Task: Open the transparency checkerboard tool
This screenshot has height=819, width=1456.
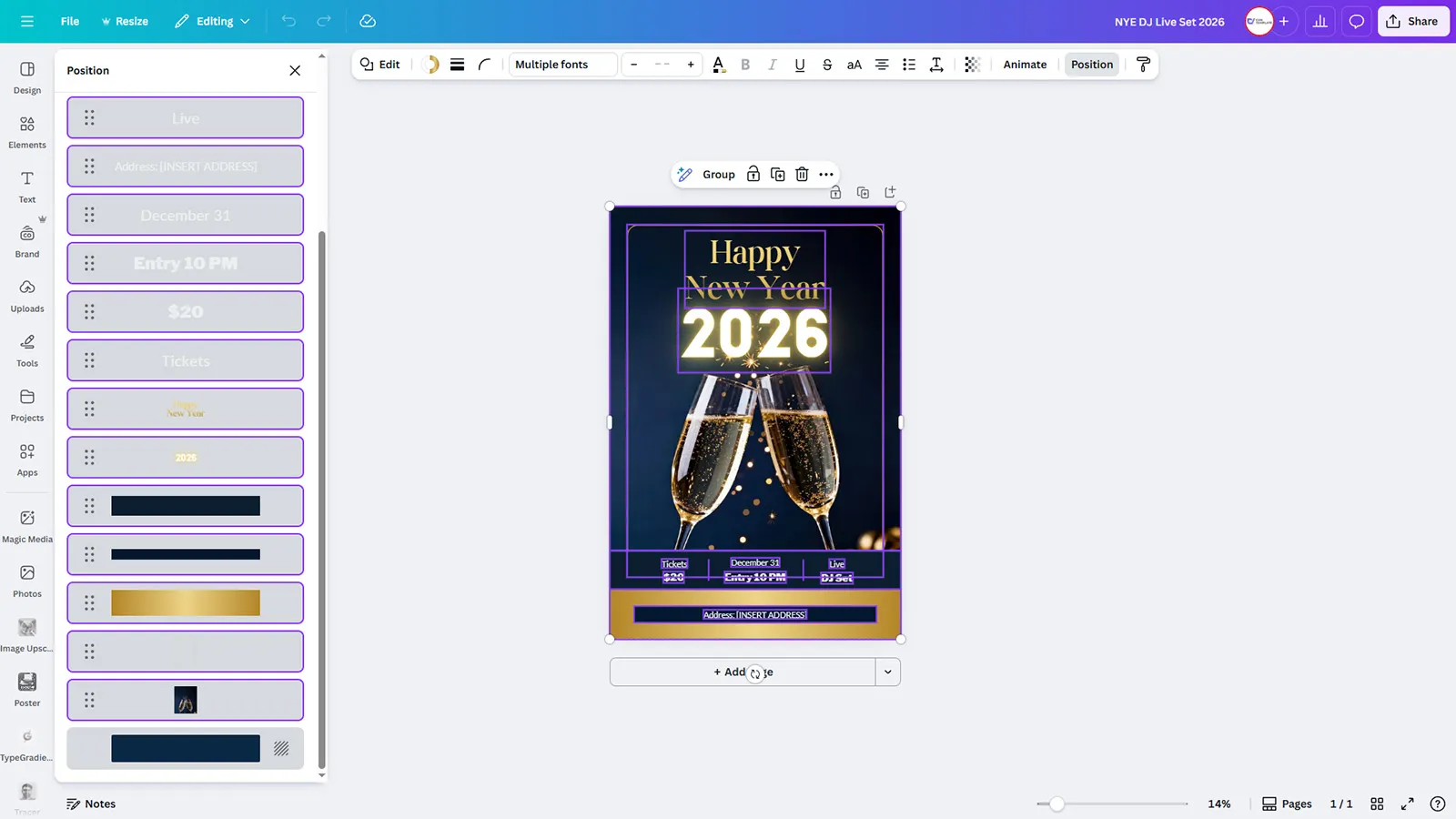Action: click(972, 65)
